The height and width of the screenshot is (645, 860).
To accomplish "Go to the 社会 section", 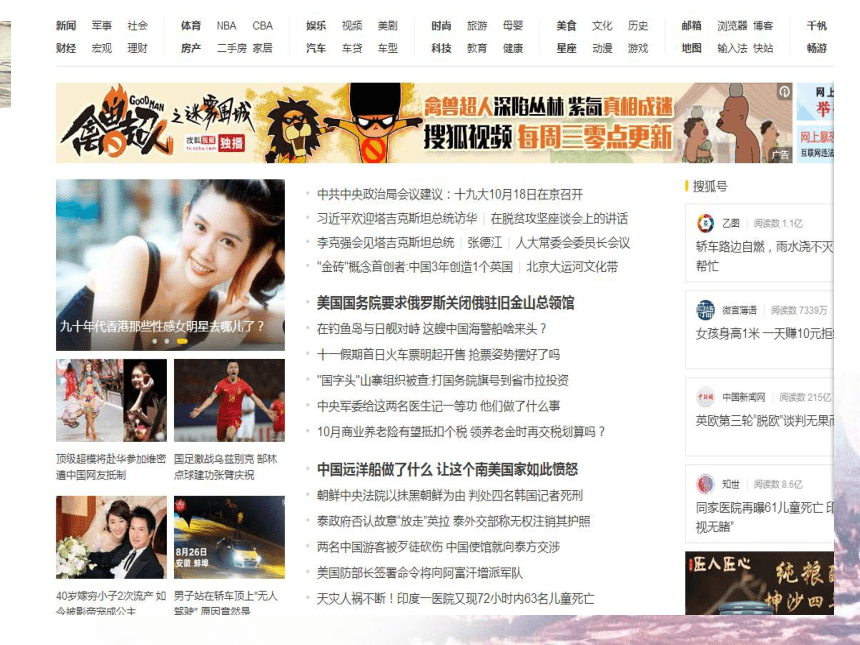I will pyautogui.click(x=138, y=26).
